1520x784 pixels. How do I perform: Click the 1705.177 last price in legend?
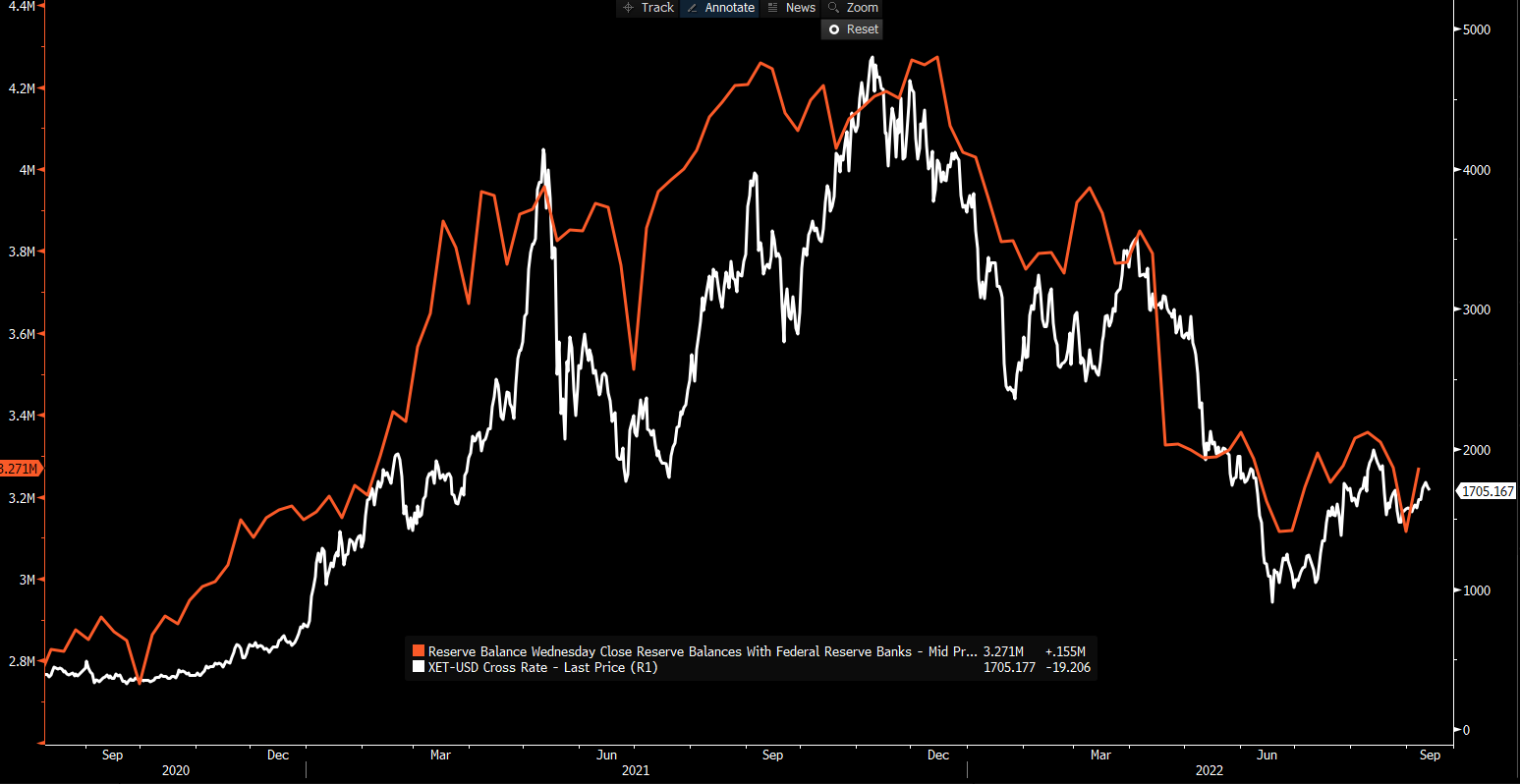1009,667
